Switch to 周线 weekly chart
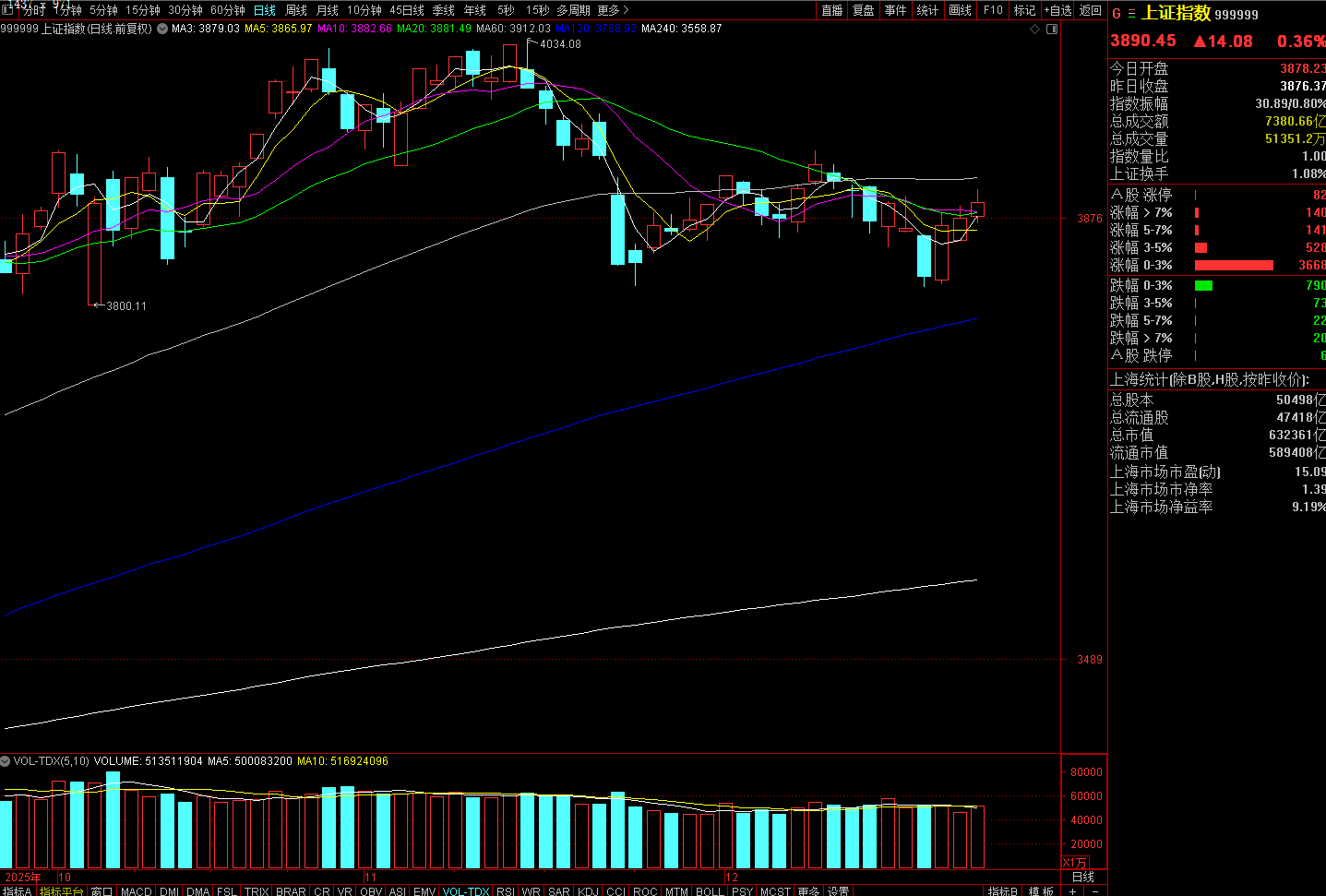This screenshot has width=1326, height=896. (x=296, y=10)
